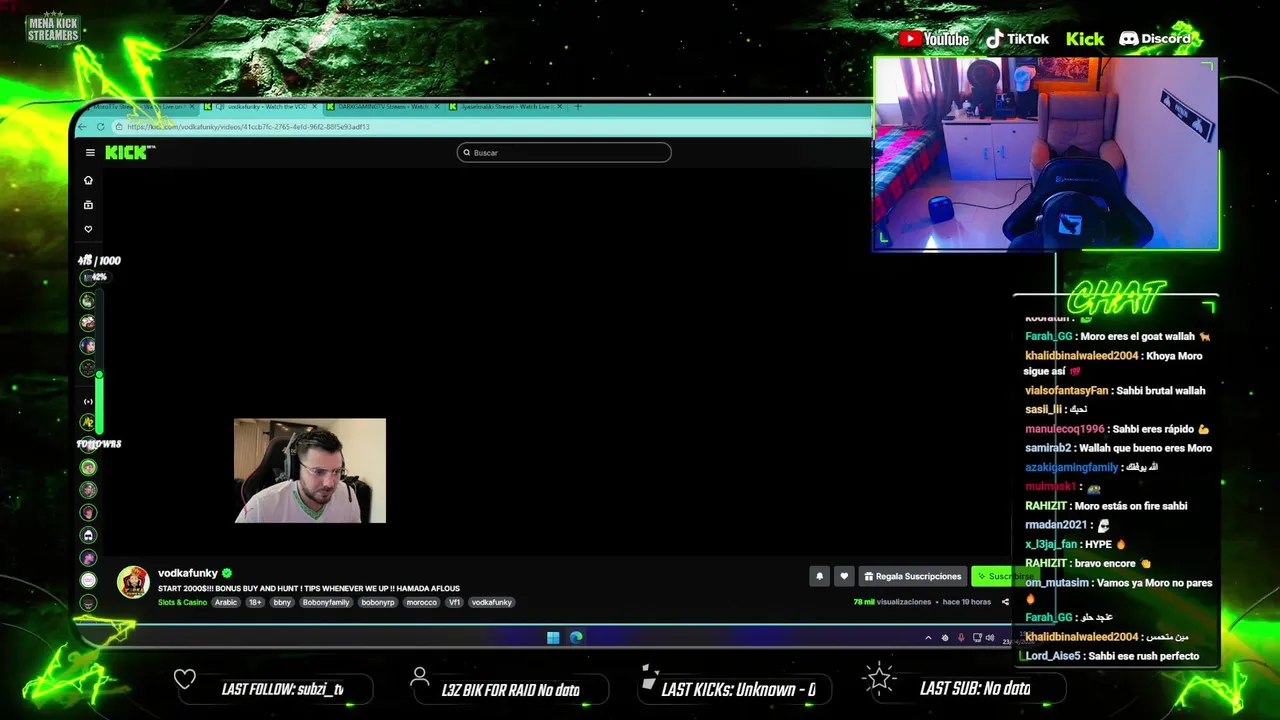Image resolution: width=1280 pixels, height=720 pixels.
Task: Switch to the ilyaselmaliki Stream tab
Action: point(507,106)
